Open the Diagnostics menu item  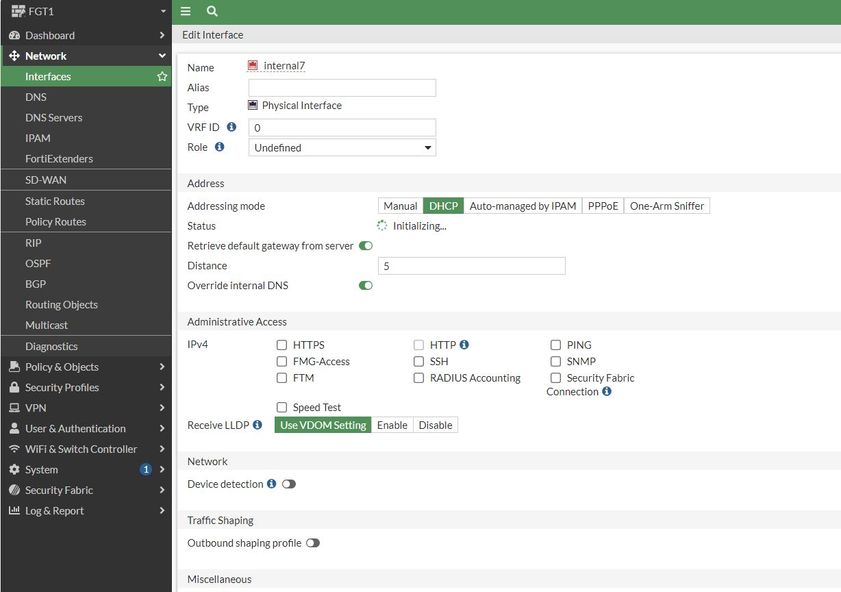tap(86, 346)
